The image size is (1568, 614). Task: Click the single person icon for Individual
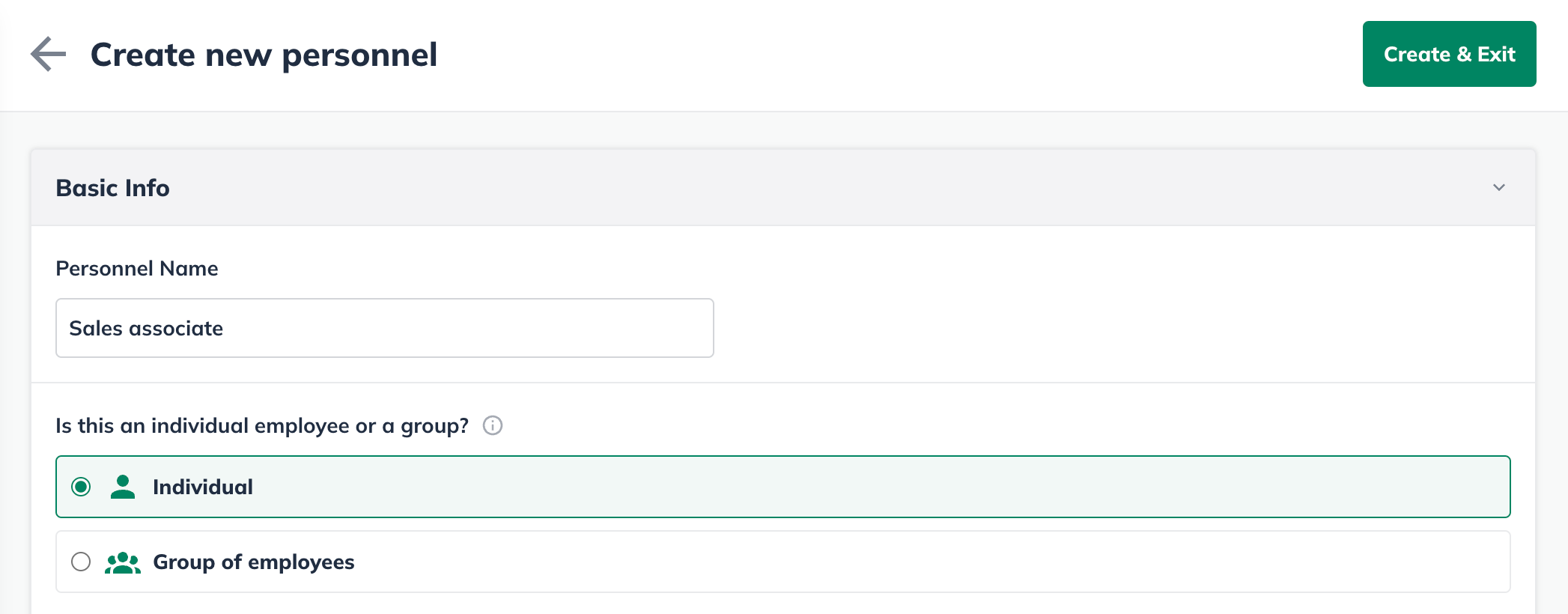[x=123, y=487]
